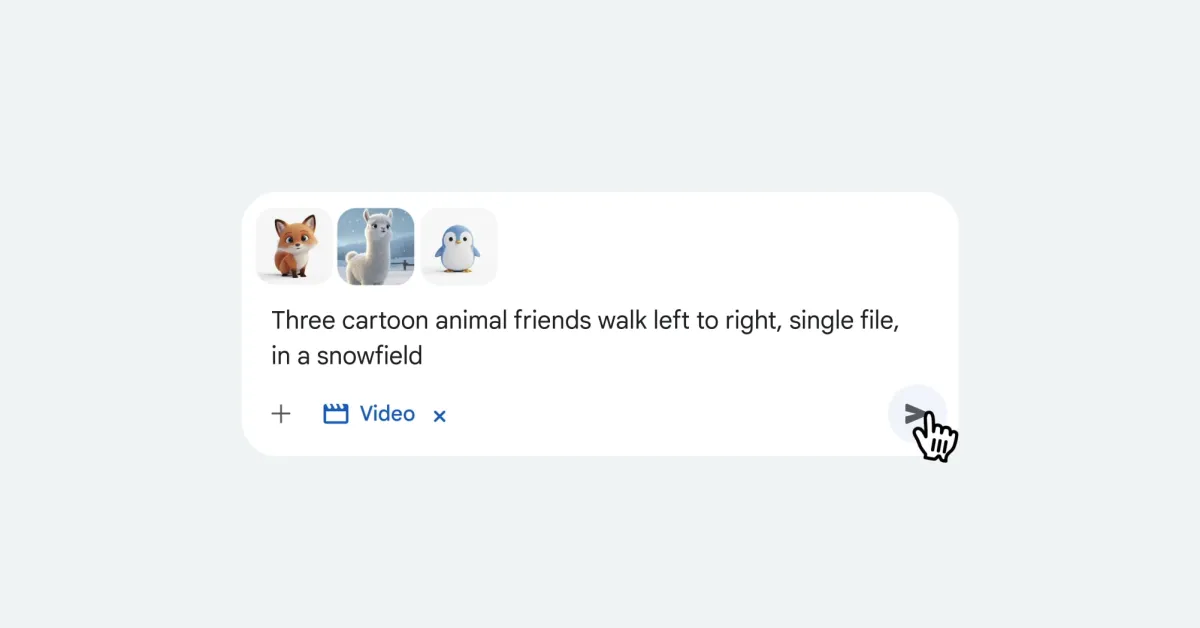
Task: Click the send arrow button
Action: click(x=915, y=414)
